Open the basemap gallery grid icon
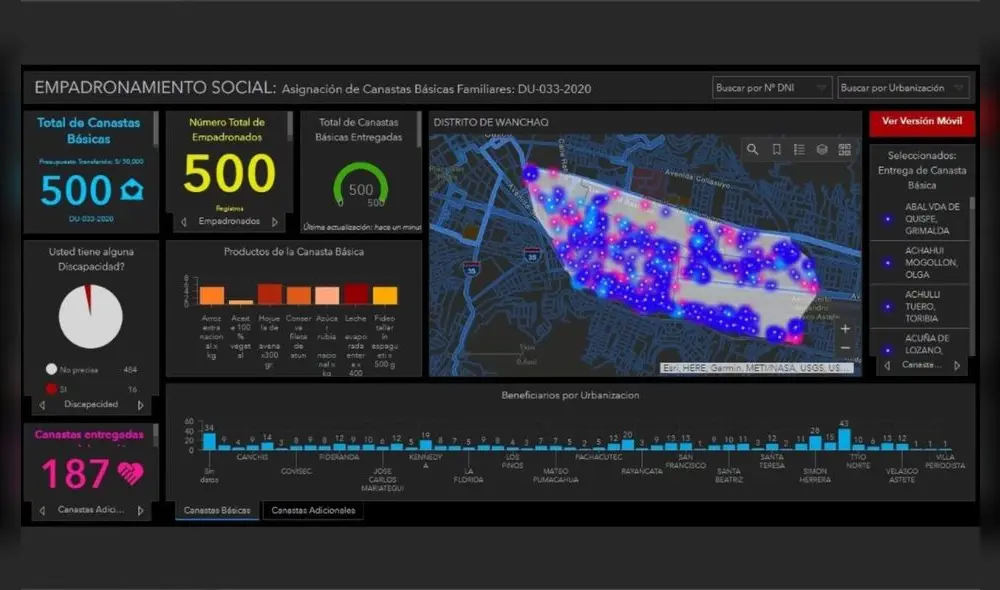Screen dimensions: 1000x590 point(845,150)
